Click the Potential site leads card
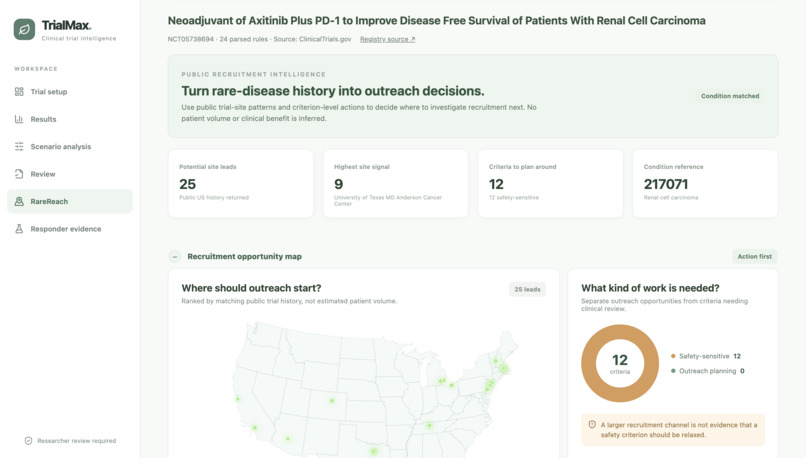Image resolution: width=806 pixels, height=458 pixels. coord(241,184)
